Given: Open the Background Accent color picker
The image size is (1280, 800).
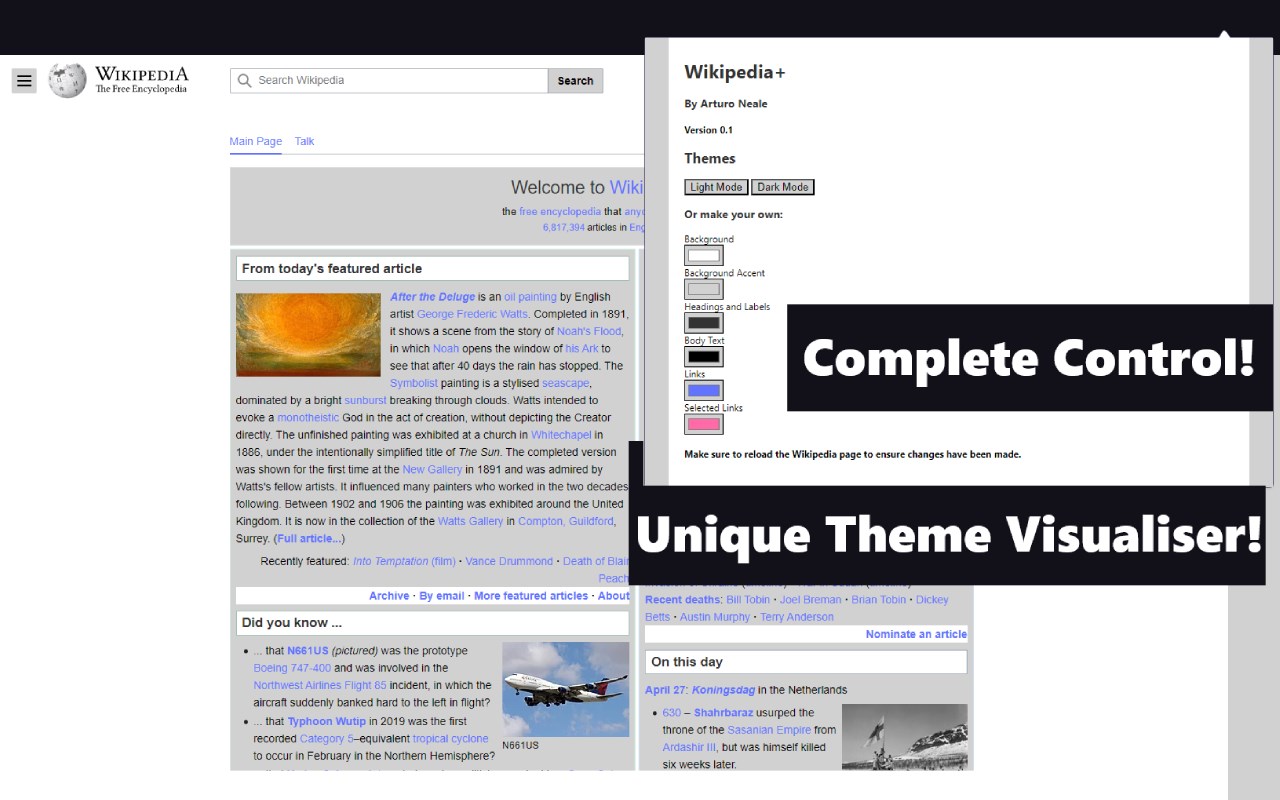Looking at the screenshot, I should [x=704, y=290].
